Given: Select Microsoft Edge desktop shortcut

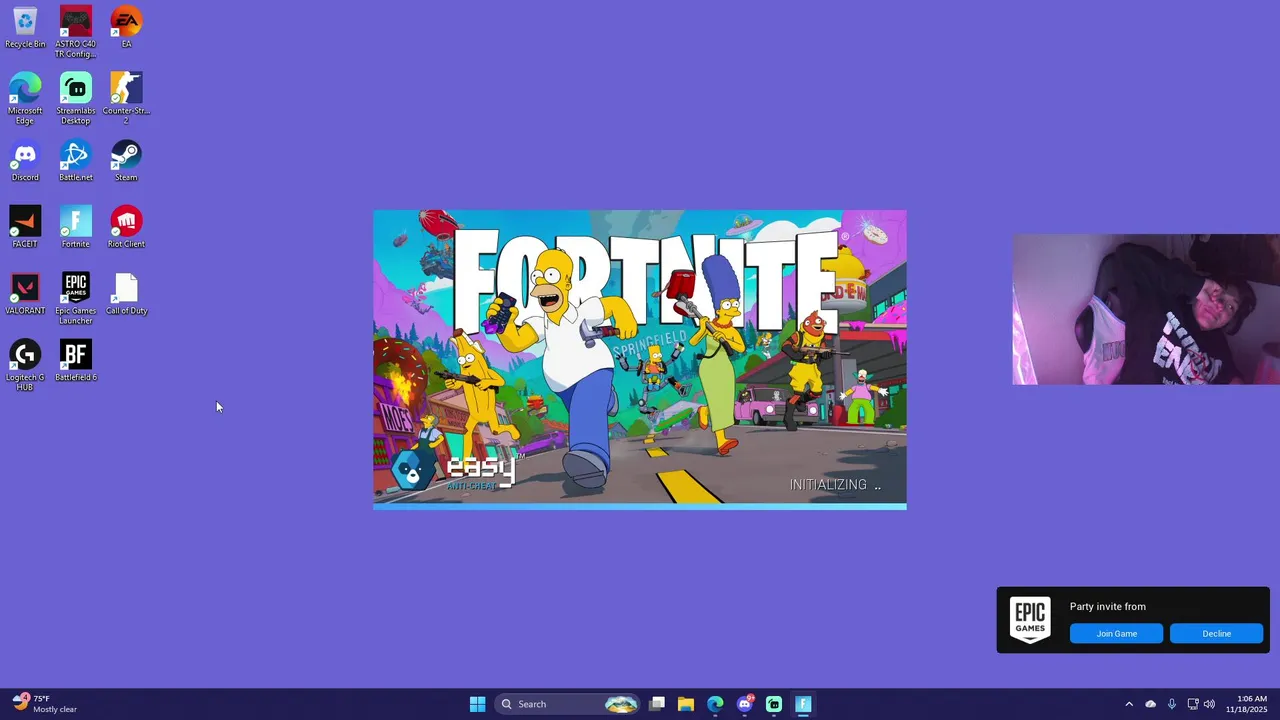Looking at the screenshot, I should point(25,98).
